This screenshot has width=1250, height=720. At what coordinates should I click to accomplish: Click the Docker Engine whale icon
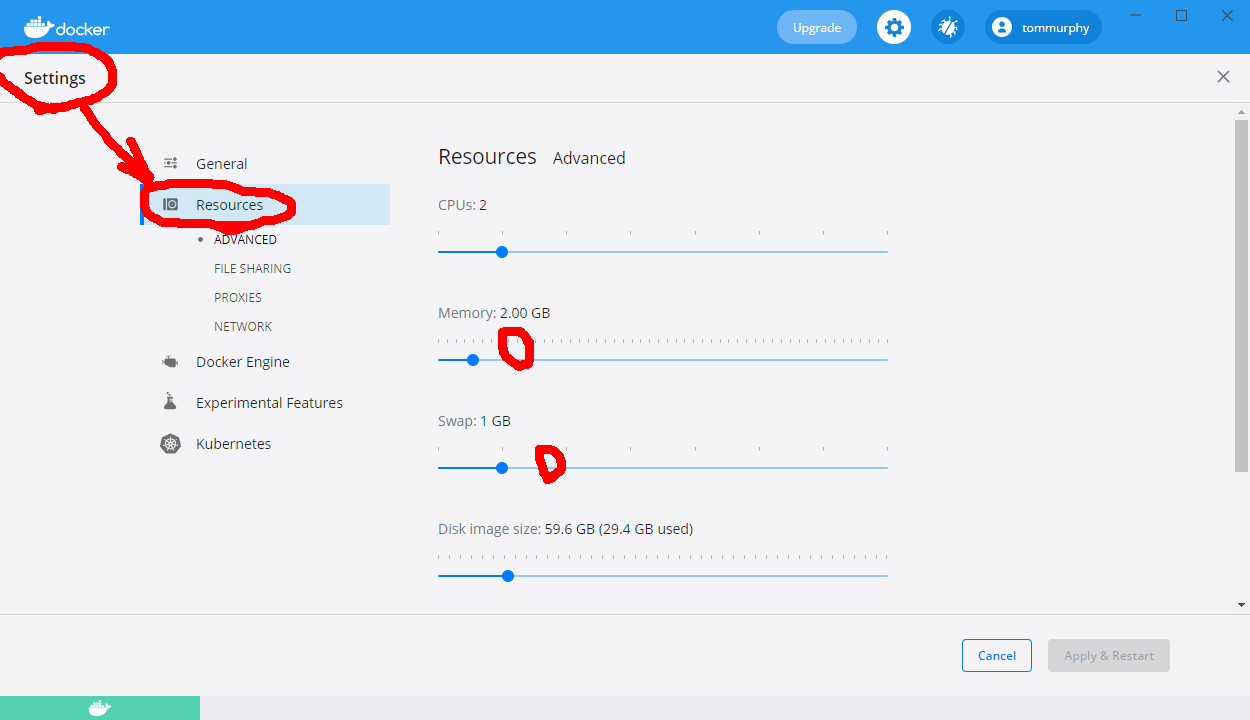pos(171,362)
